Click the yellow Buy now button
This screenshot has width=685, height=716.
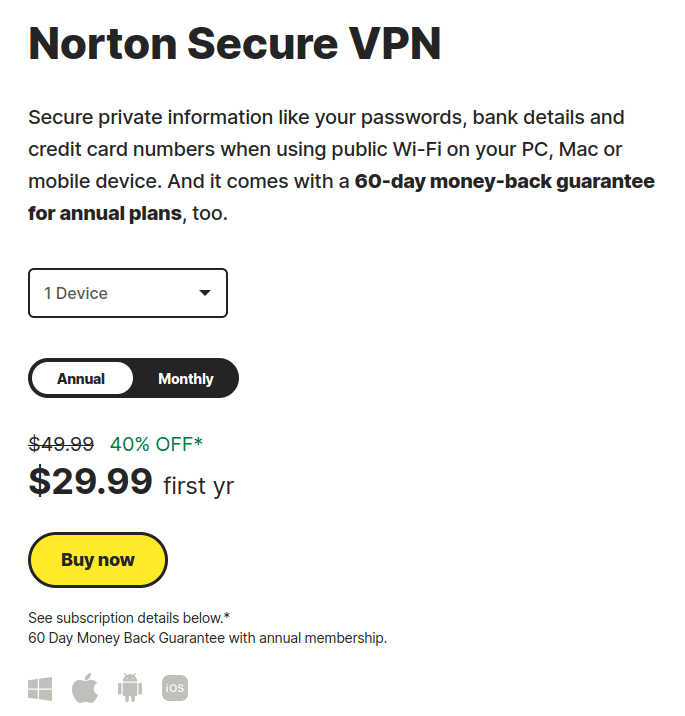pos(98,560)
